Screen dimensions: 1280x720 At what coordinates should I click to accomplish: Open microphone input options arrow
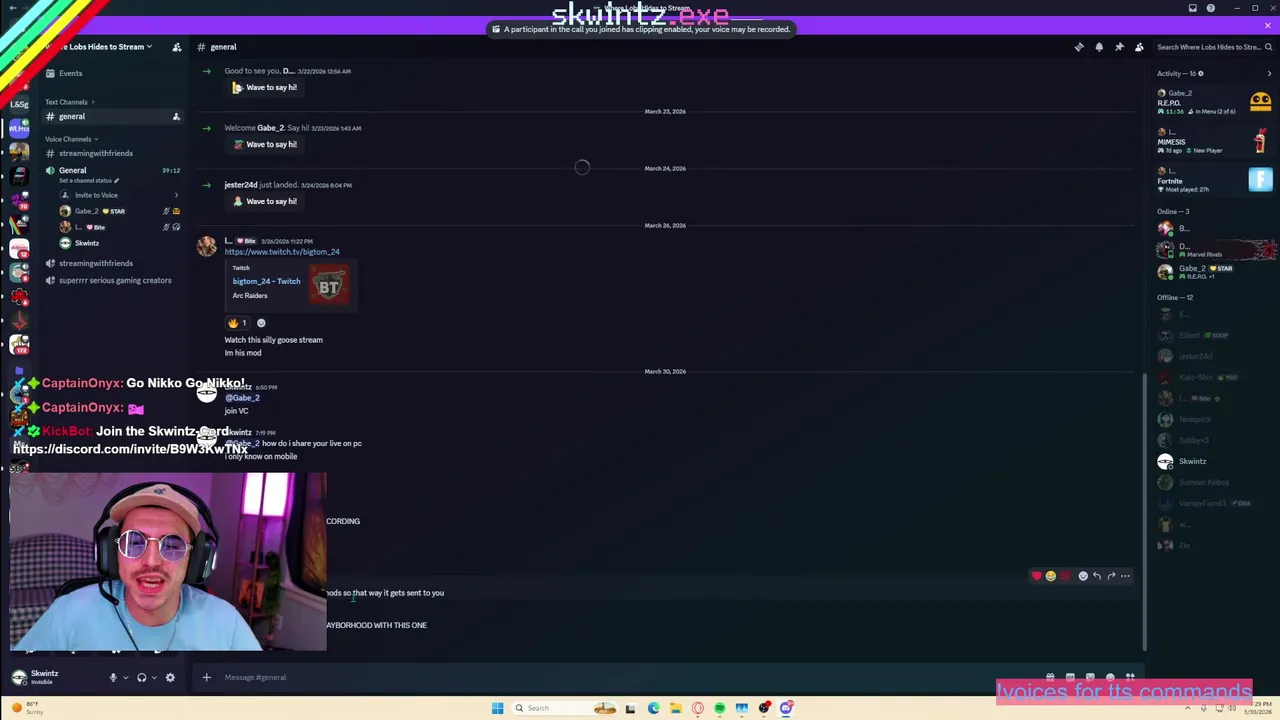click(x=125, y=678)
